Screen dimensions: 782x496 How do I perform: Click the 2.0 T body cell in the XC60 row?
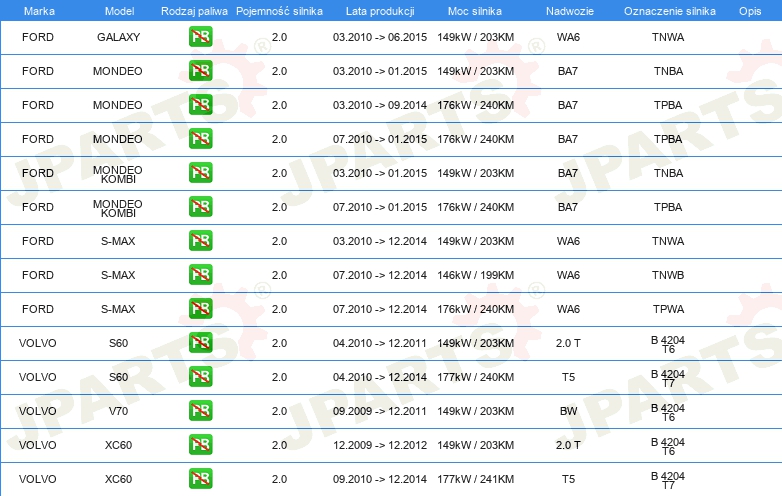point(568,445)
